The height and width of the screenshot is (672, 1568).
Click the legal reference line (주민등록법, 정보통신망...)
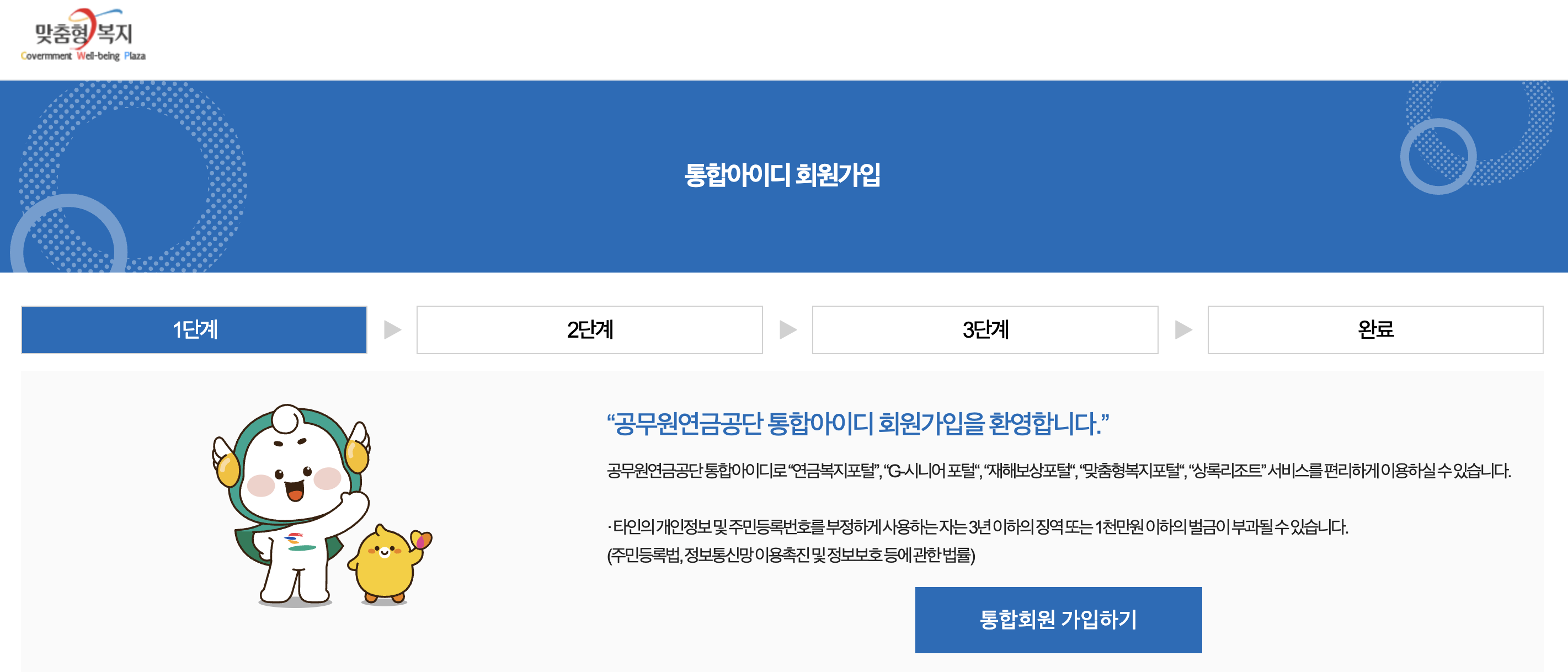[791, 554]
